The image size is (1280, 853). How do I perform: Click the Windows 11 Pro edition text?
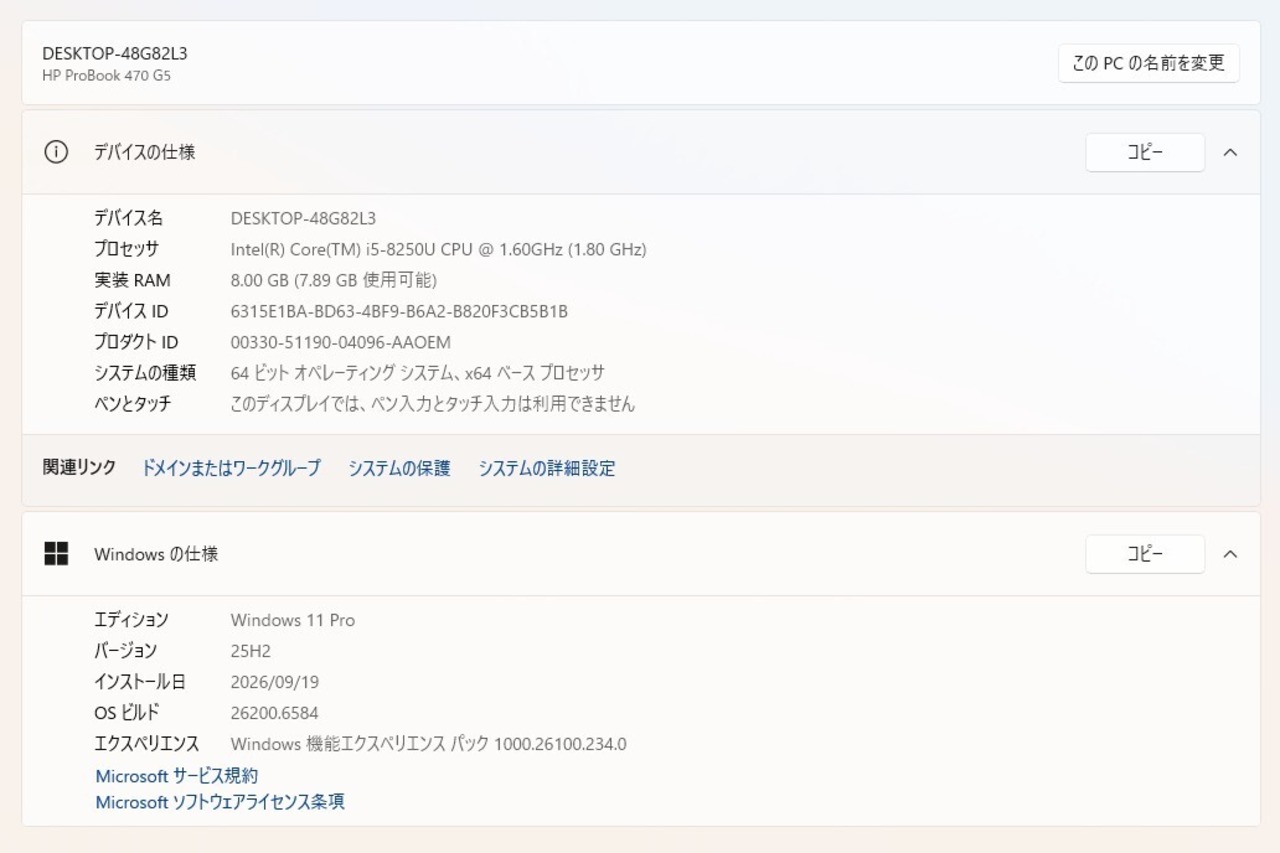292,620
